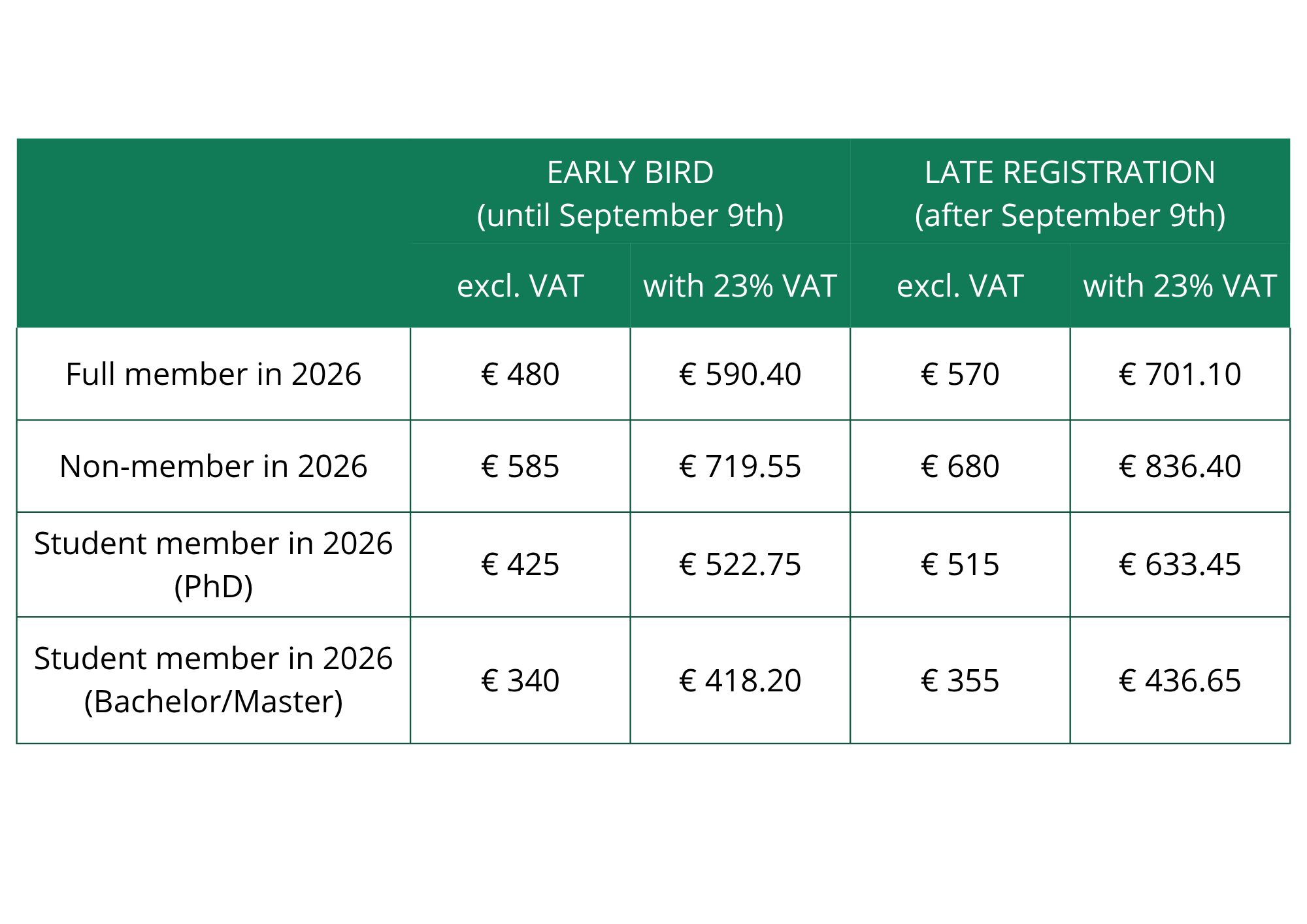Select the € 585 price cell
The image size is (1307, 924).
click(520, 466)
